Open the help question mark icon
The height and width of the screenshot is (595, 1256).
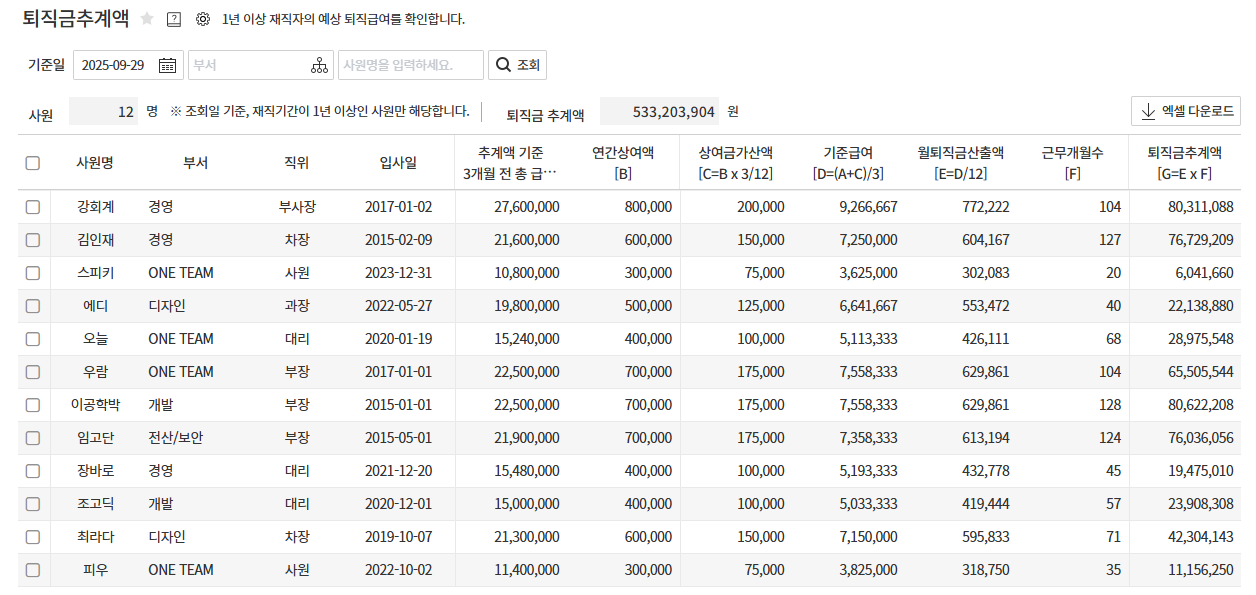(174, 19)
